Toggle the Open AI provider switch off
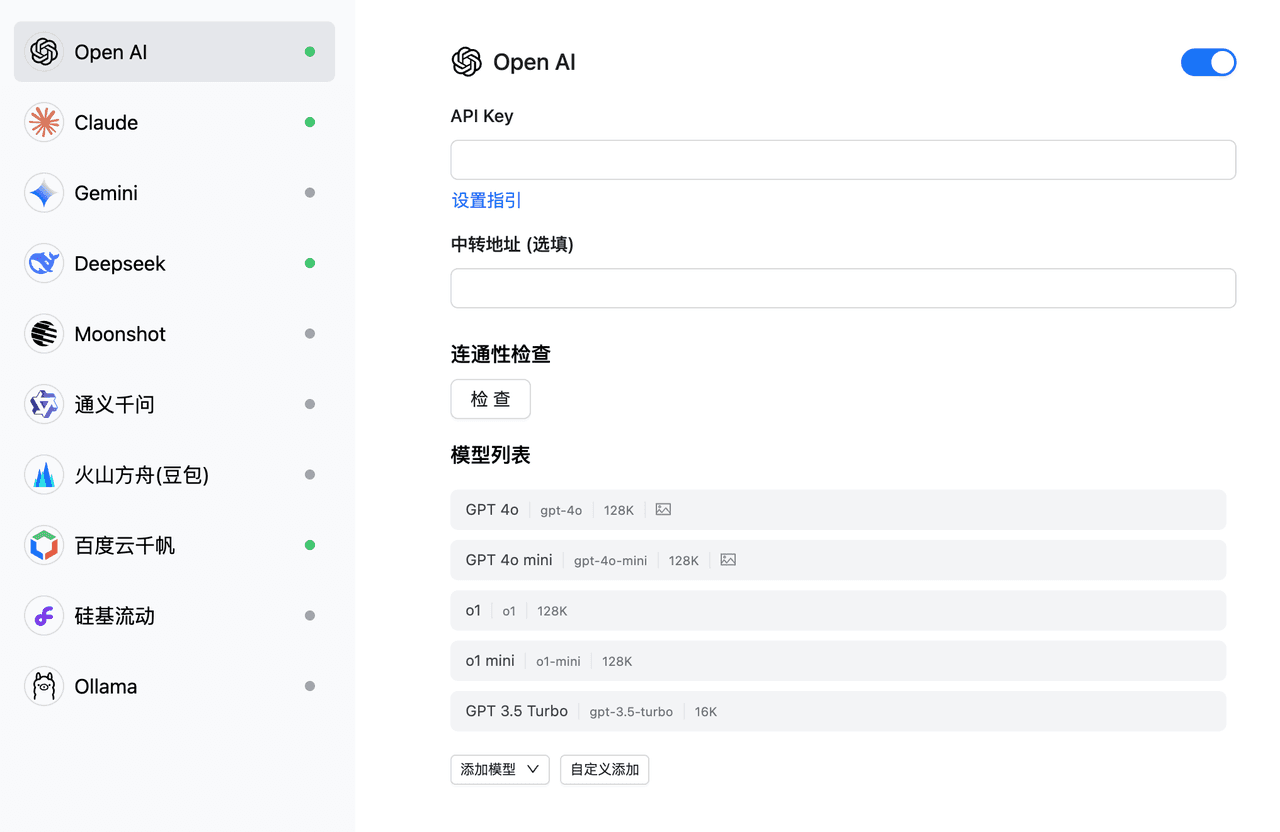This screenshot has height=832, width=1280. (1208, 62)
